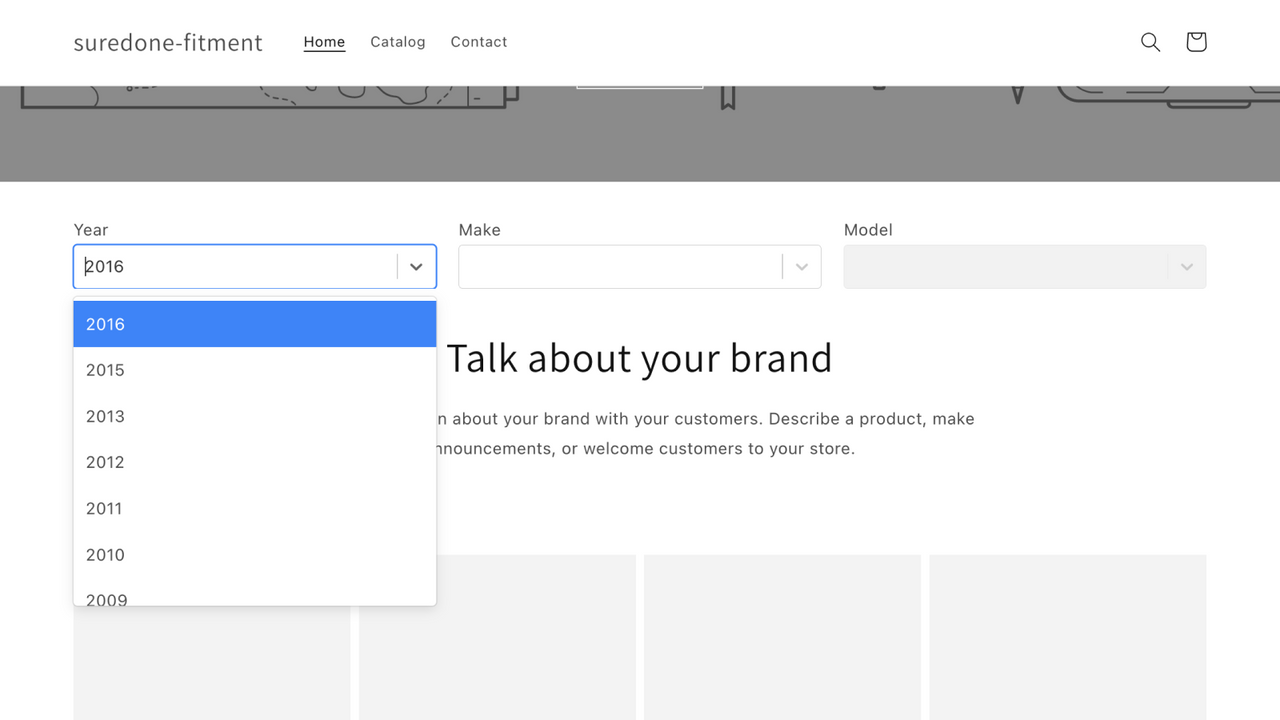Open the Catalog navigation link
Viewport: 1280px width, 720px height.
398,42
